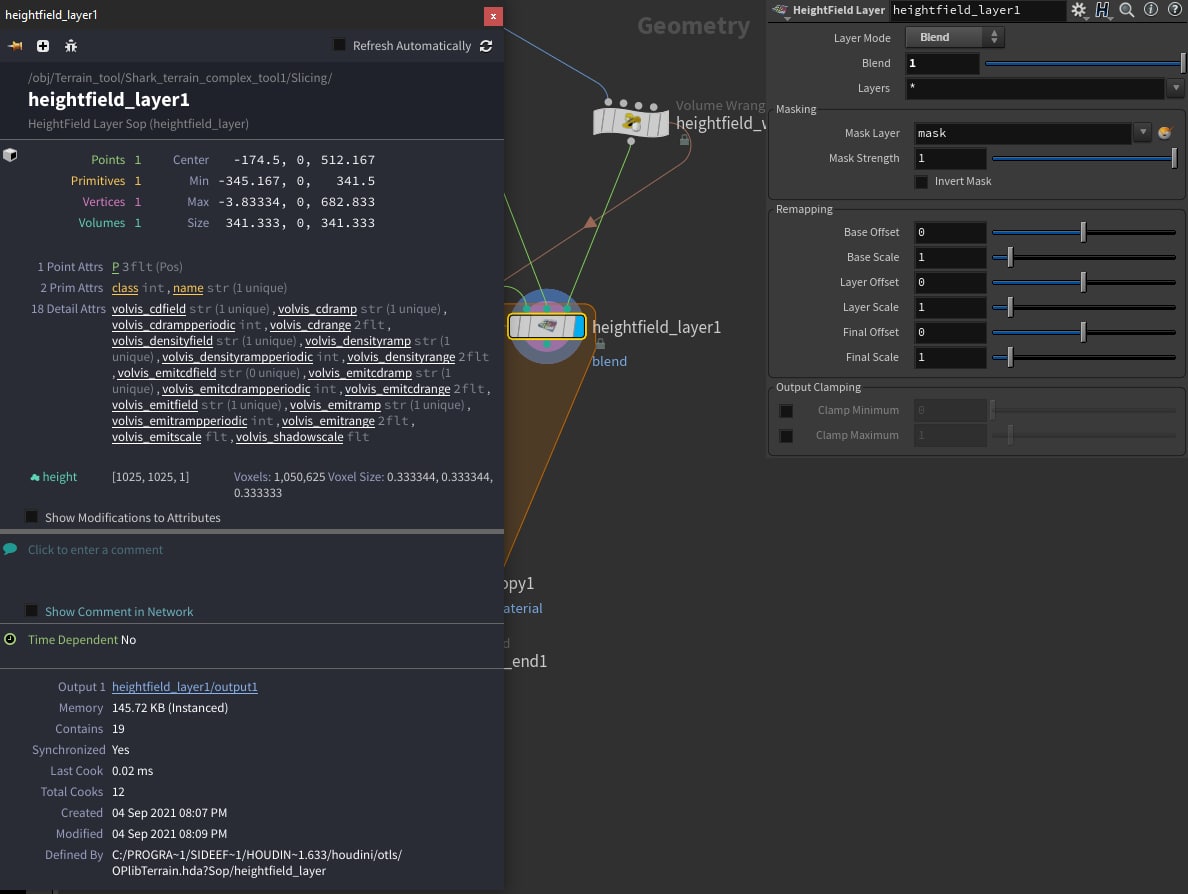Adjust the Blend slider
Image resolution: width=1188 pixels, height=894 pixels.
[1084, 64]
